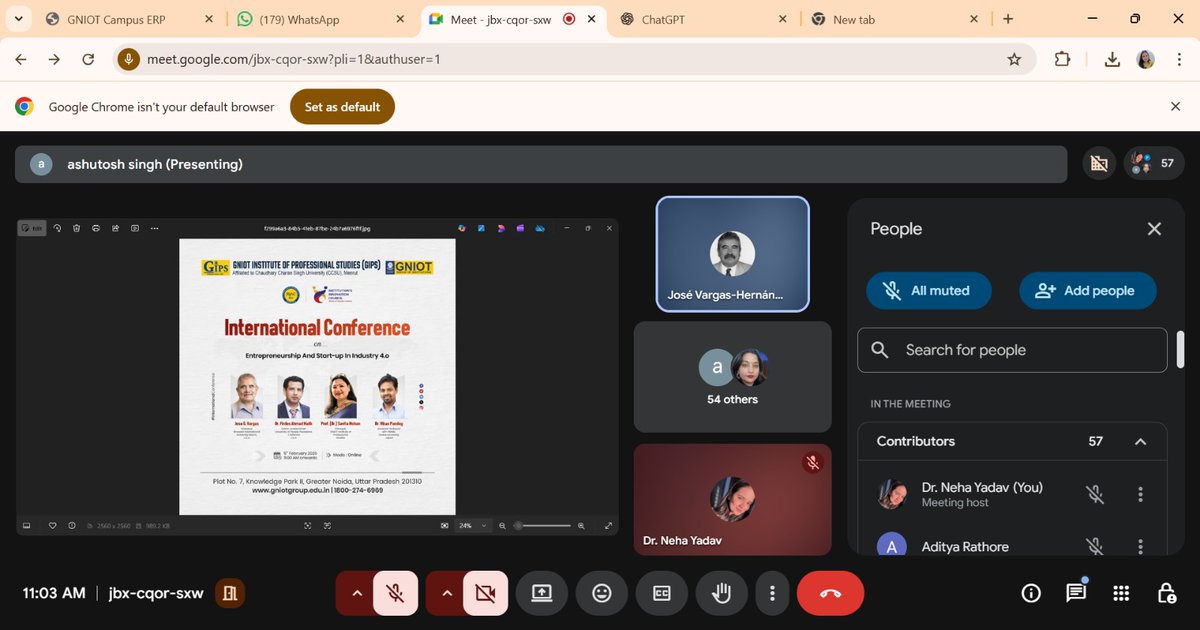Open the Chrome profile avatar menu
Image resolution: width=1200 pixels, height=630 pixels.
pyautogui.click(x=1146, y=59)
